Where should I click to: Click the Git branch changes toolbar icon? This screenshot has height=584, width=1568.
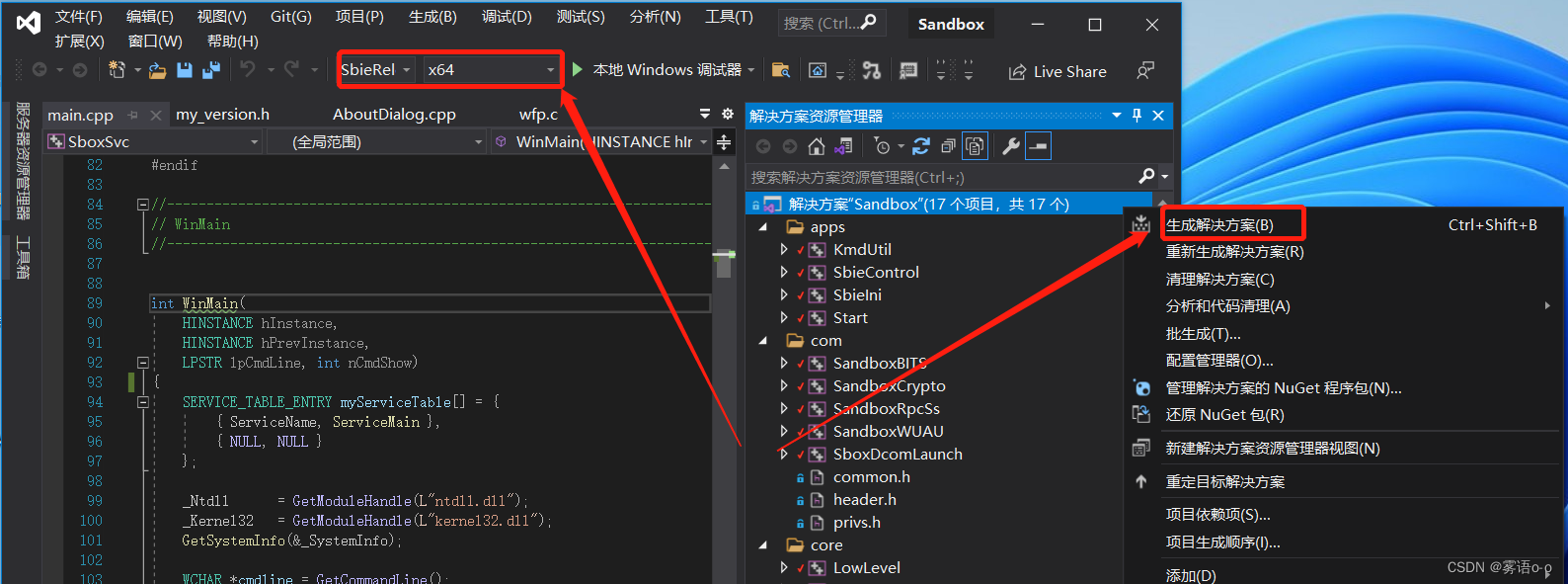[x=871, y=70]
